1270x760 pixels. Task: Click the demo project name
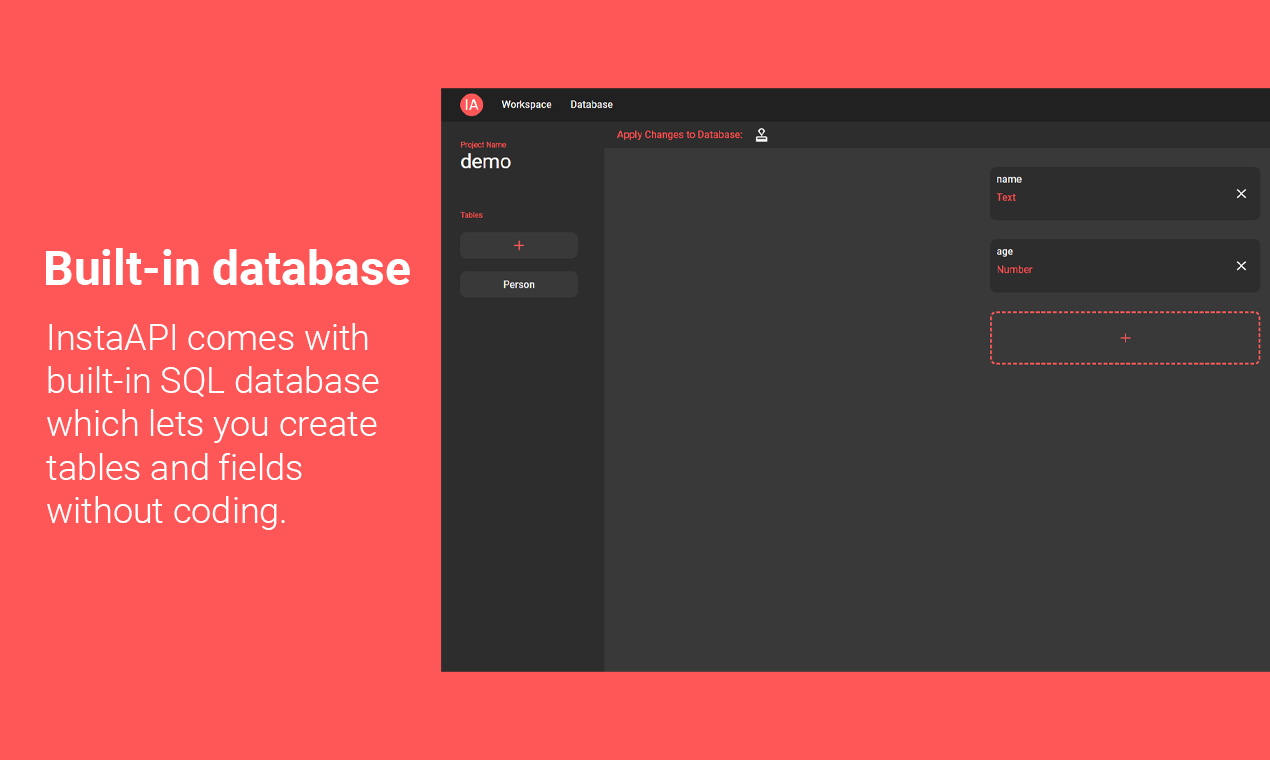485,162
